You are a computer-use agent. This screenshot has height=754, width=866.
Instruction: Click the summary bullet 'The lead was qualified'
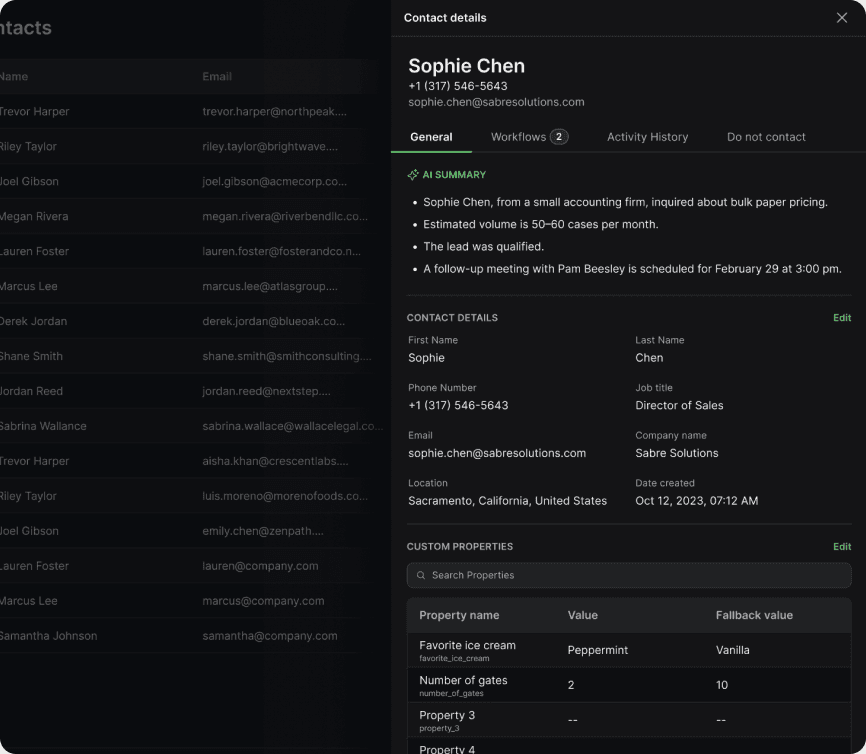click(483, 246)
